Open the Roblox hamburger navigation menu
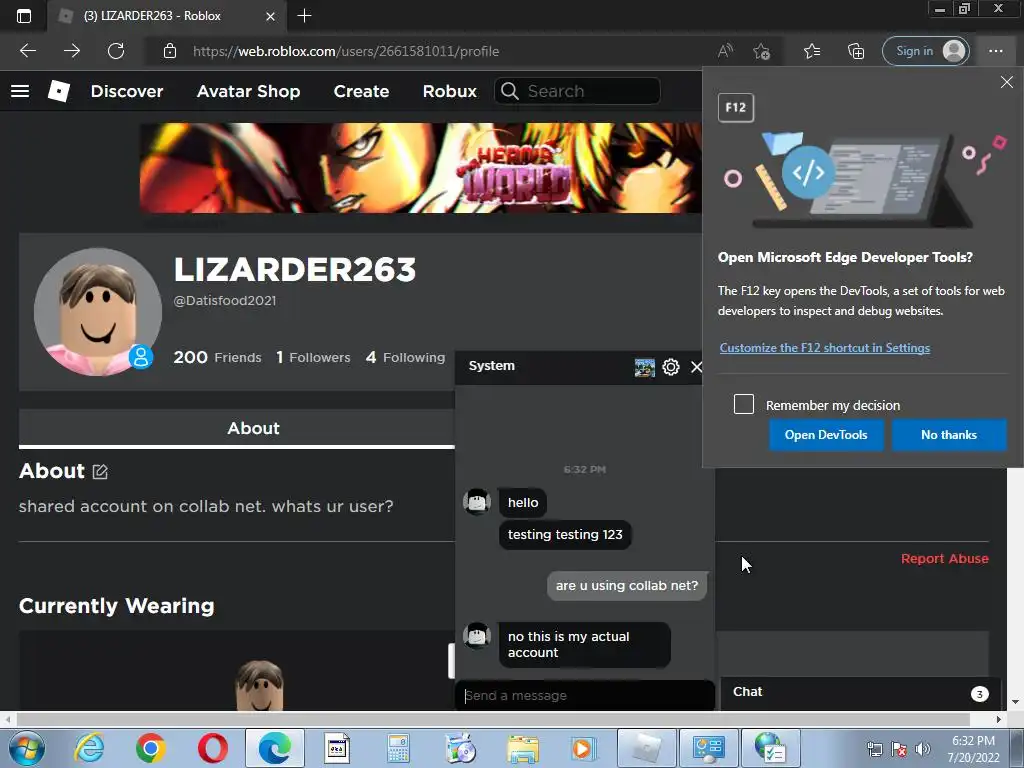Viewport: 1024px width, 768px height. (20, 91)
